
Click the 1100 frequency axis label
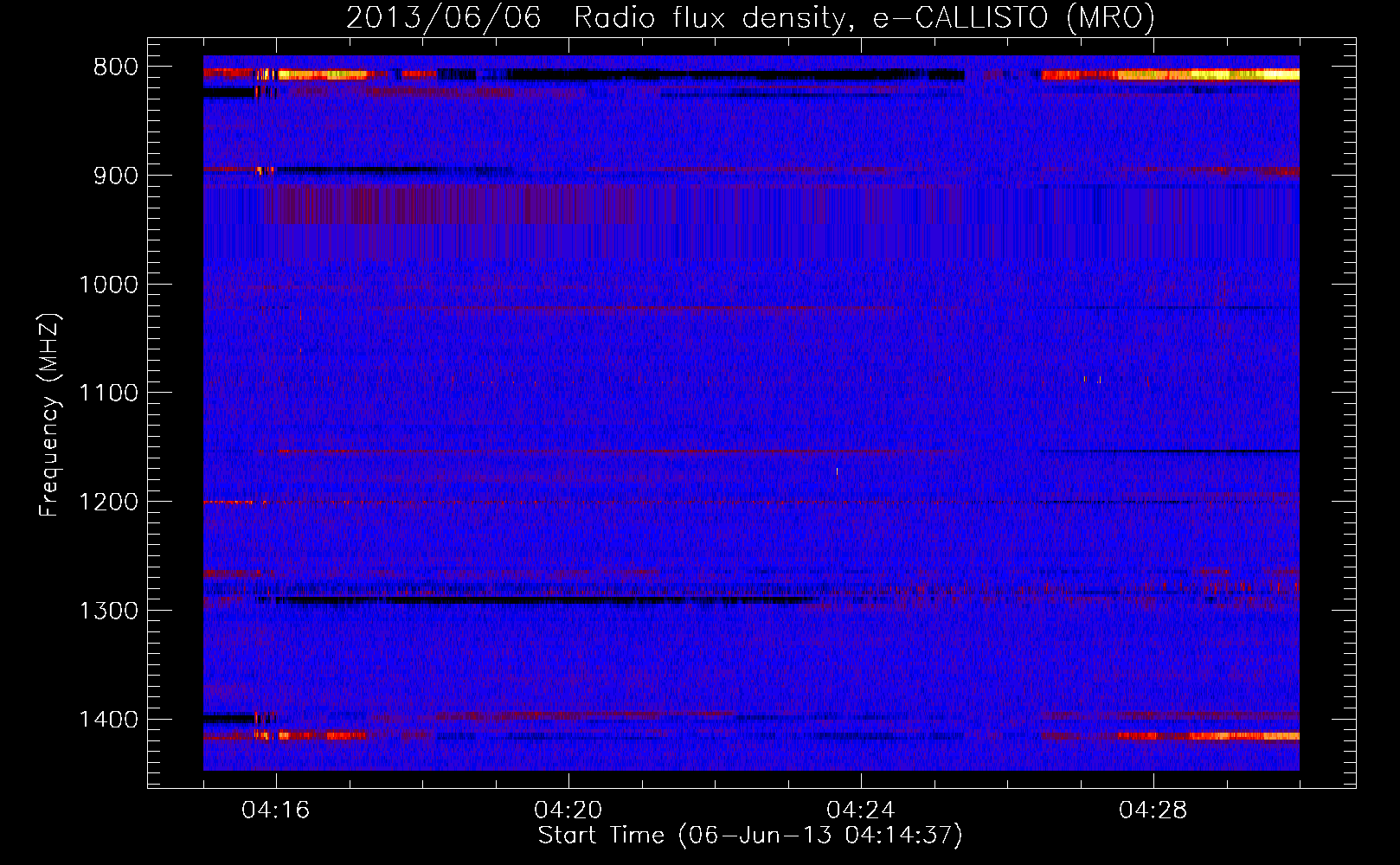108,394
